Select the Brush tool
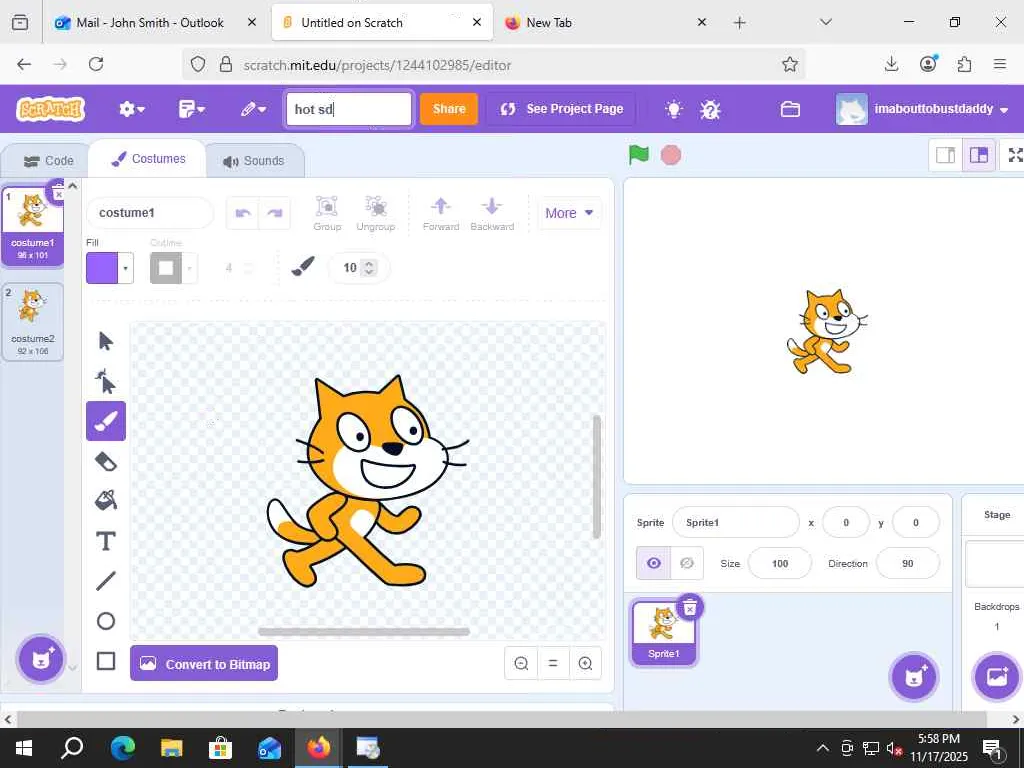Screen dimensions: 1024x768 coord(106,421)
